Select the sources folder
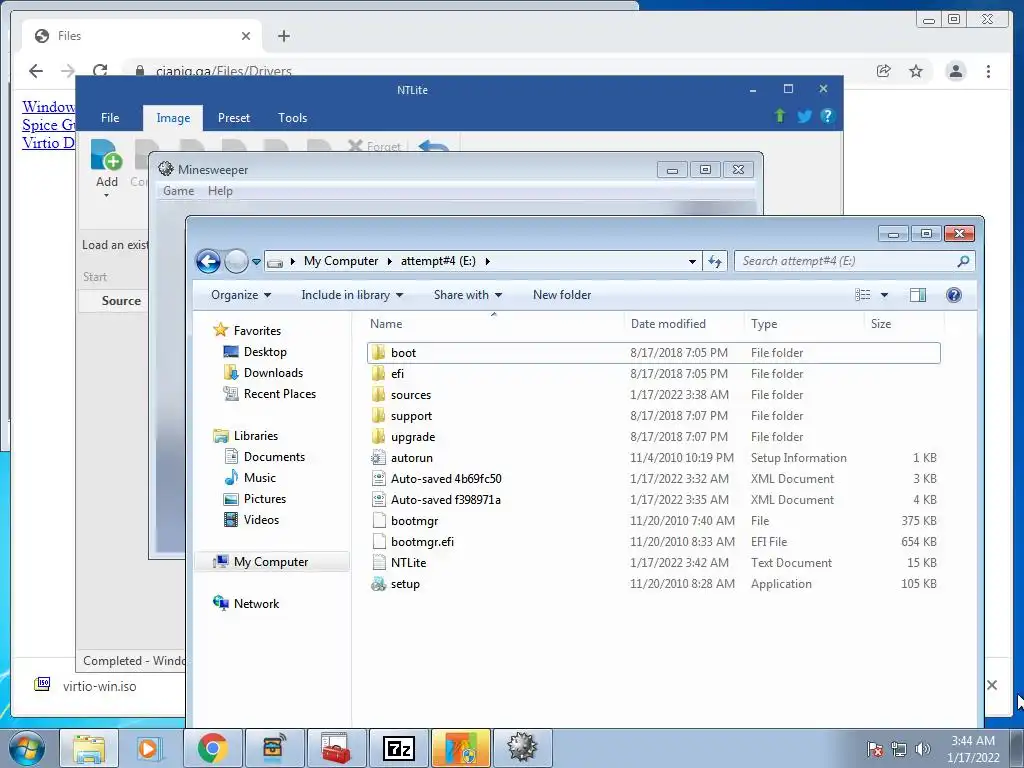The width and height of the screenshot is (1024, 768). [653, 394]
